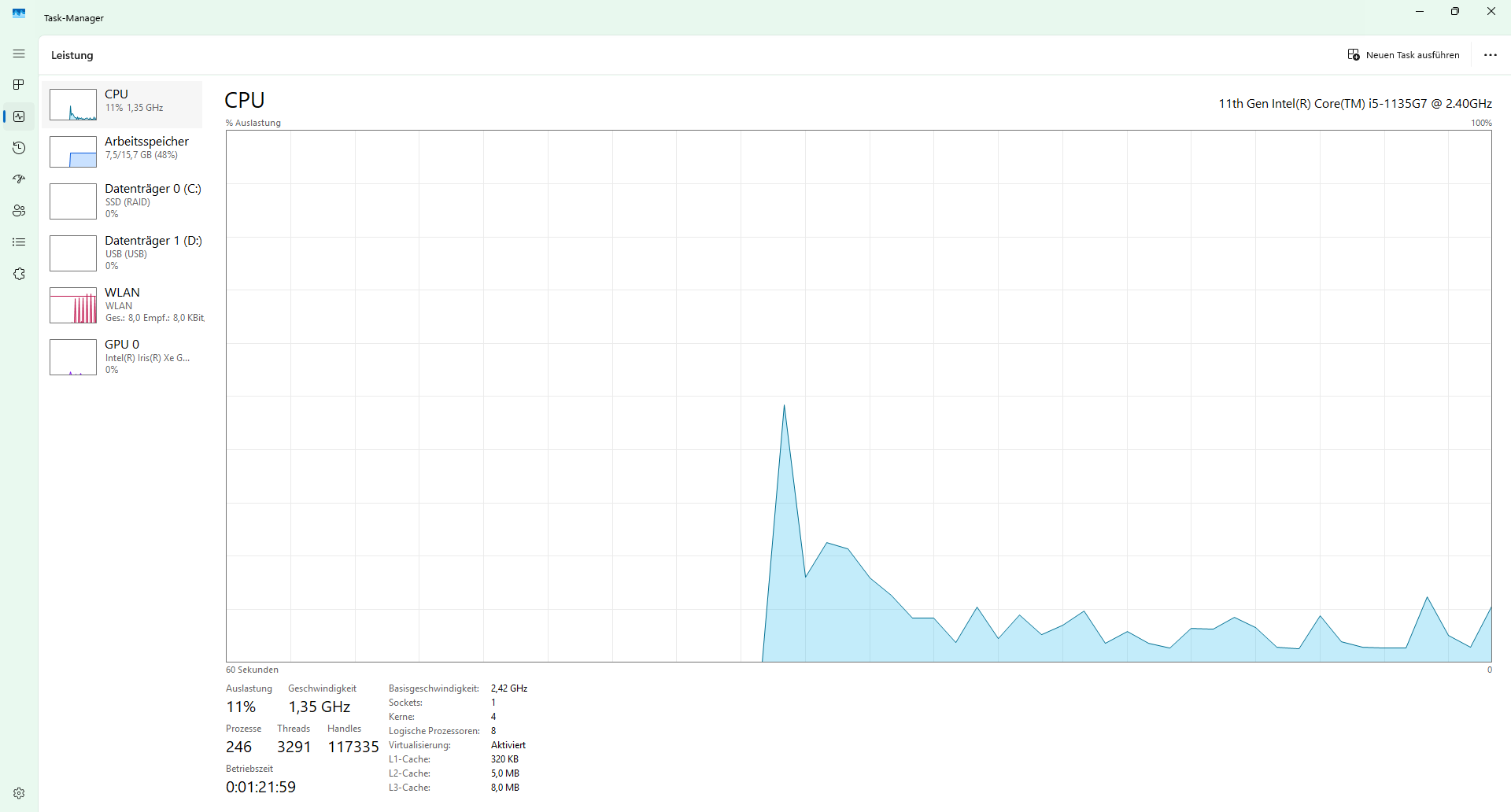Click the processor name i5-1135G7 text
The width and height of the screenshot is (1511, 812).
pos(1355,103)
